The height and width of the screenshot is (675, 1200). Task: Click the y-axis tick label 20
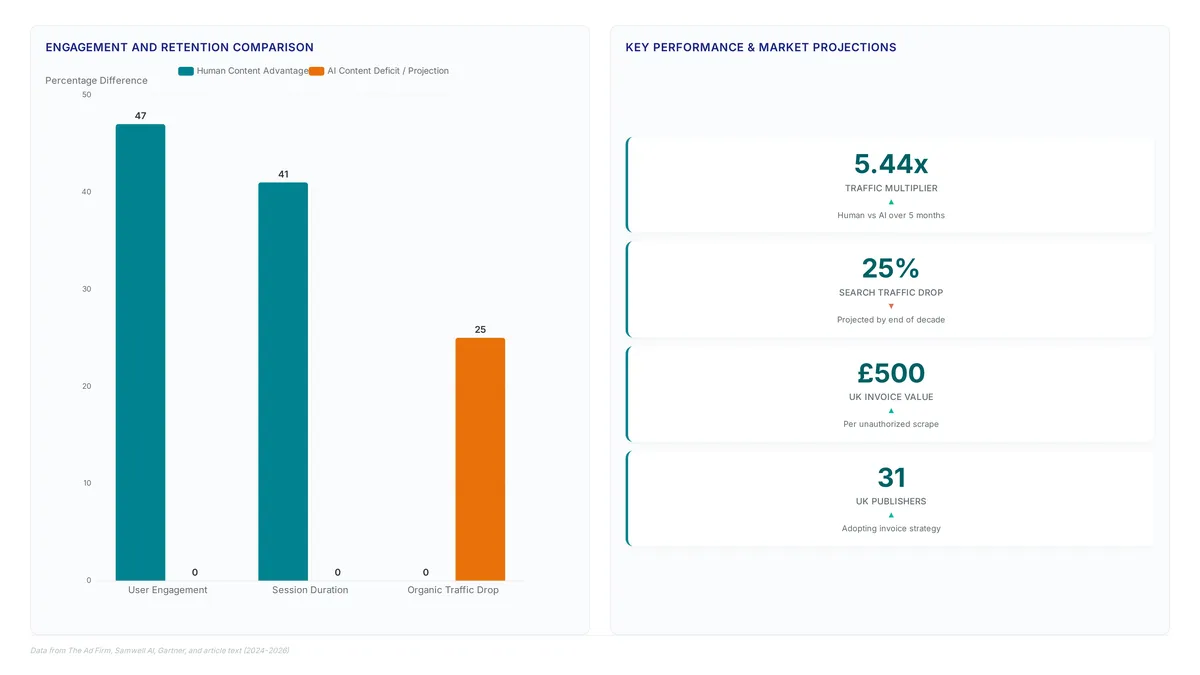[86, 386]
